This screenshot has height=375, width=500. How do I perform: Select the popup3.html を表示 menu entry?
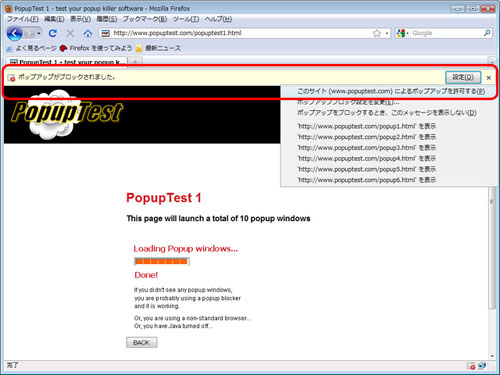click(x=367, y=148)
